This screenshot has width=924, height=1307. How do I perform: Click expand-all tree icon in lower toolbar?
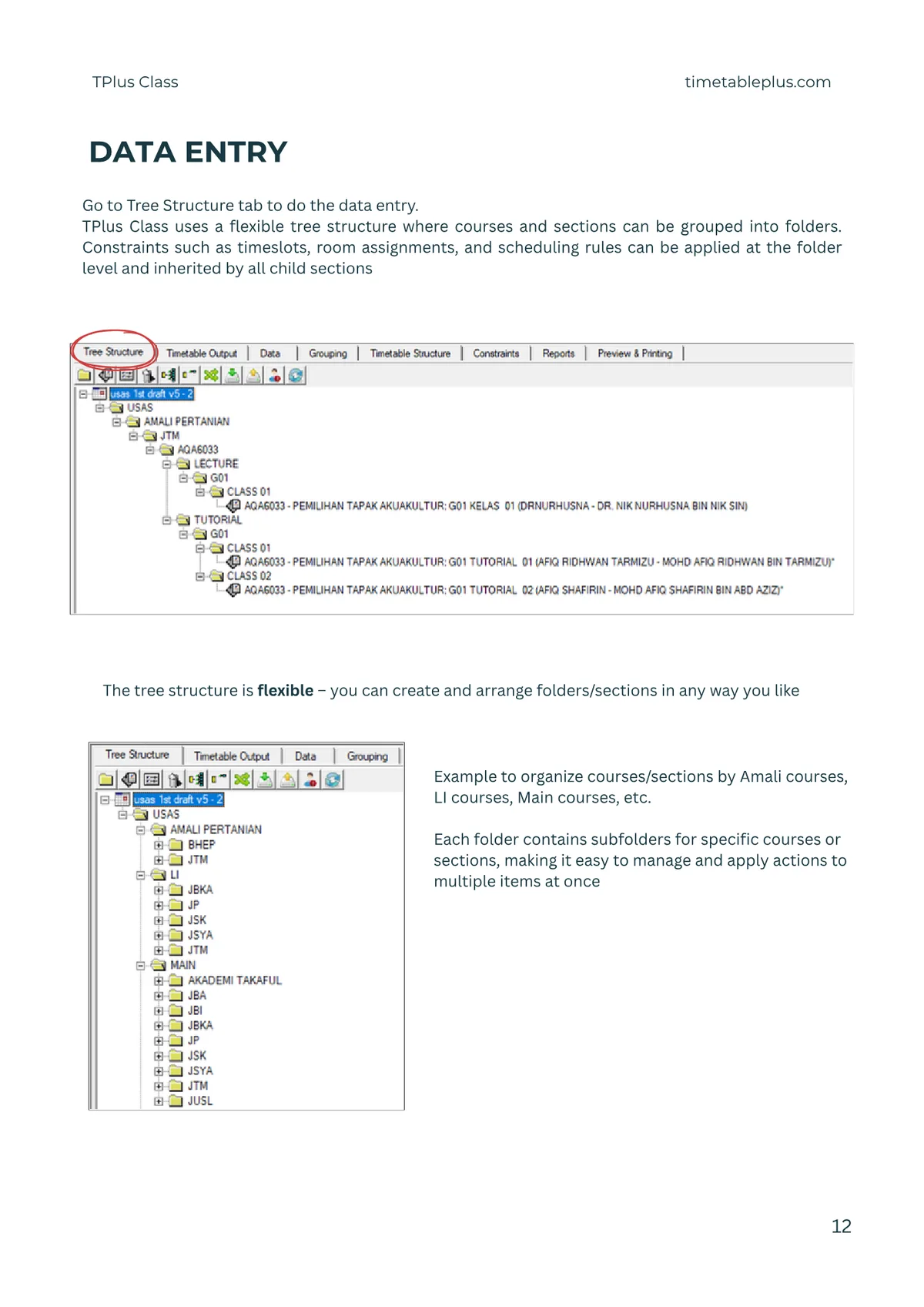(x=197, y=779)
